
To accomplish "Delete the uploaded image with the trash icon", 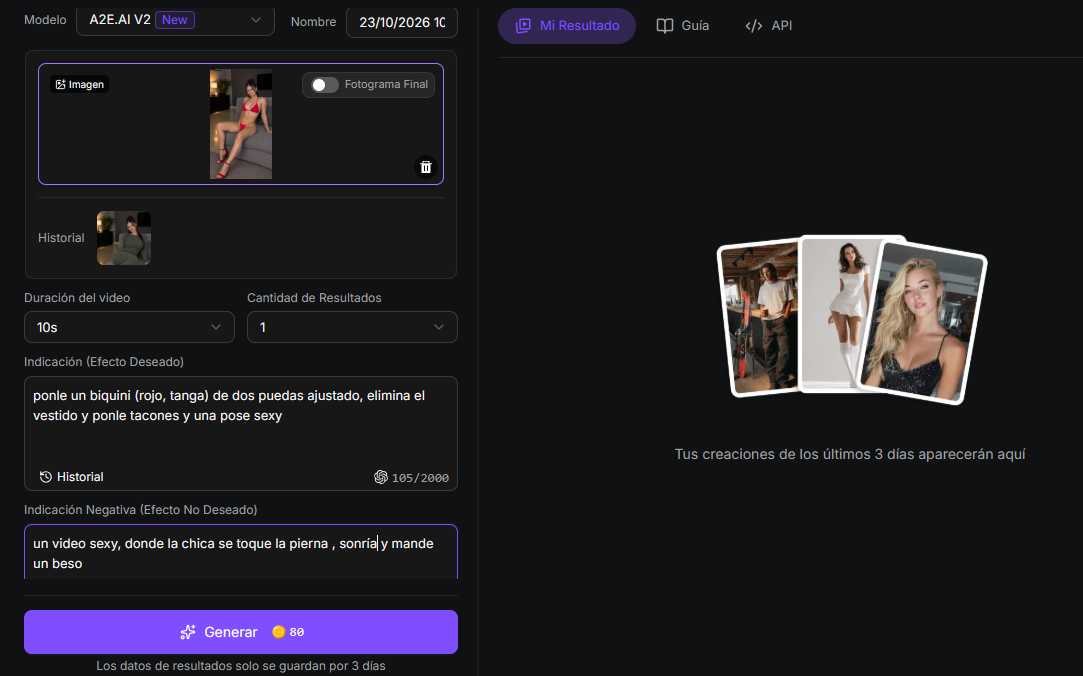I will (x=425, y=167).
